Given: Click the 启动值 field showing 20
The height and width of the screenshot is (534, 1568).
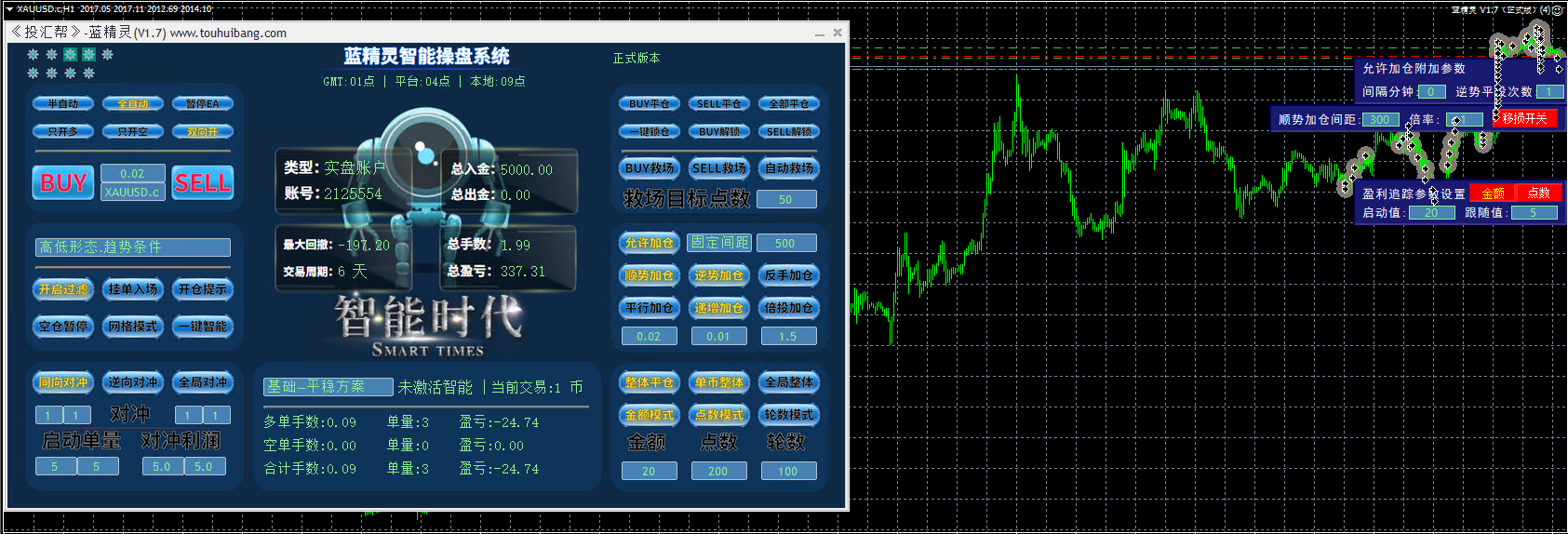Looking at the screenshot, I should pos(1431,212).
